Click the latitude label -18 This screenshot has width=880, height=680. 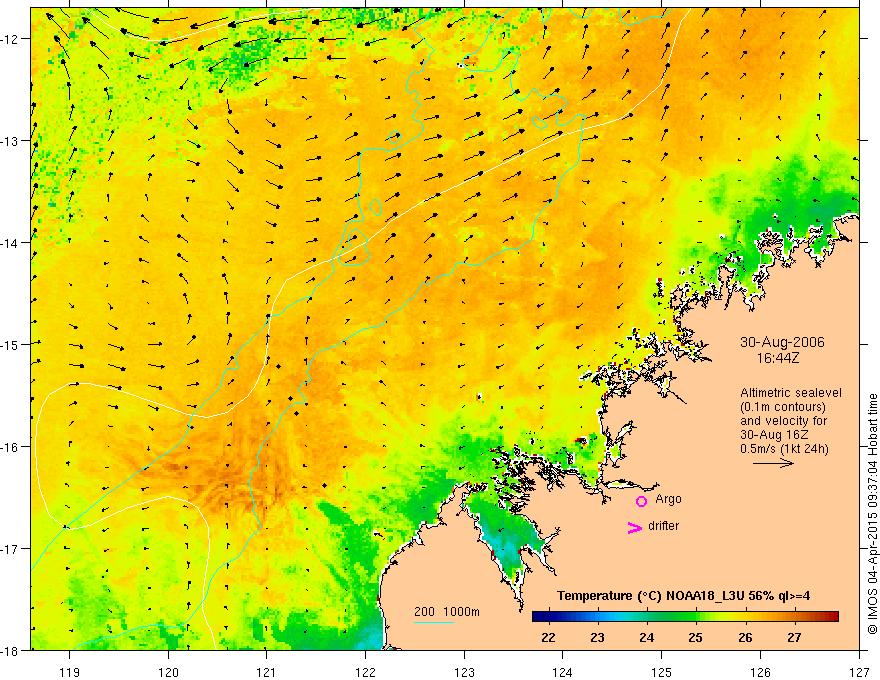(x=12, y=650)
